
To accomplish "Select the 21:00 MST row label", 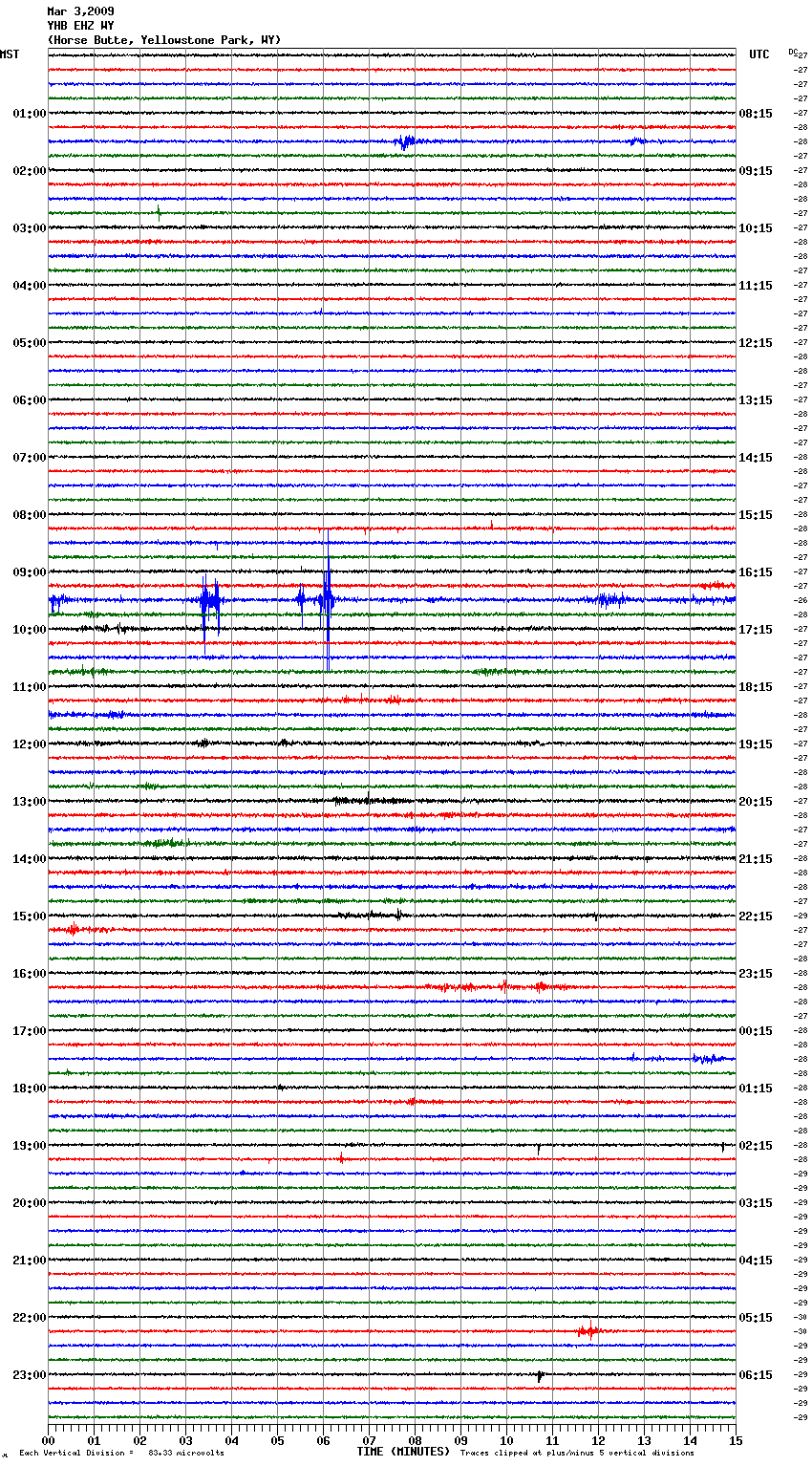I will pyautogui.click(x=30, y=1261).
